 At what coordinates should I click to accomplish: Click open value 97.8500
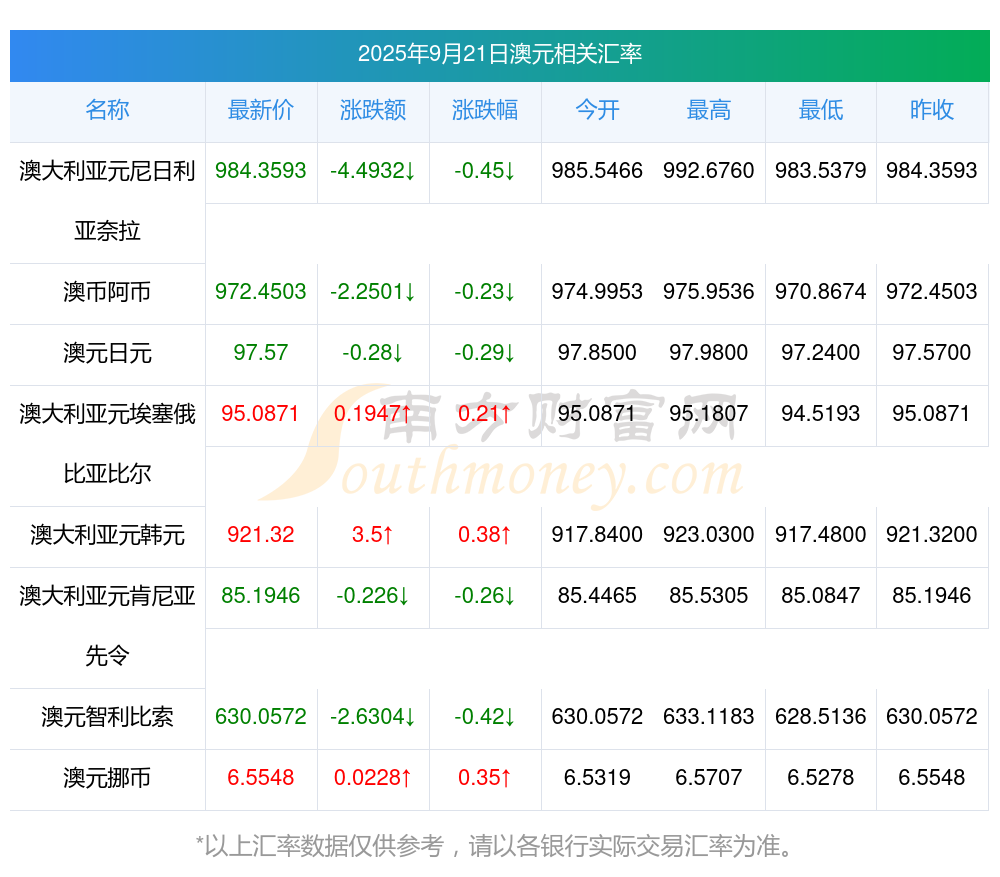[597, 353]
